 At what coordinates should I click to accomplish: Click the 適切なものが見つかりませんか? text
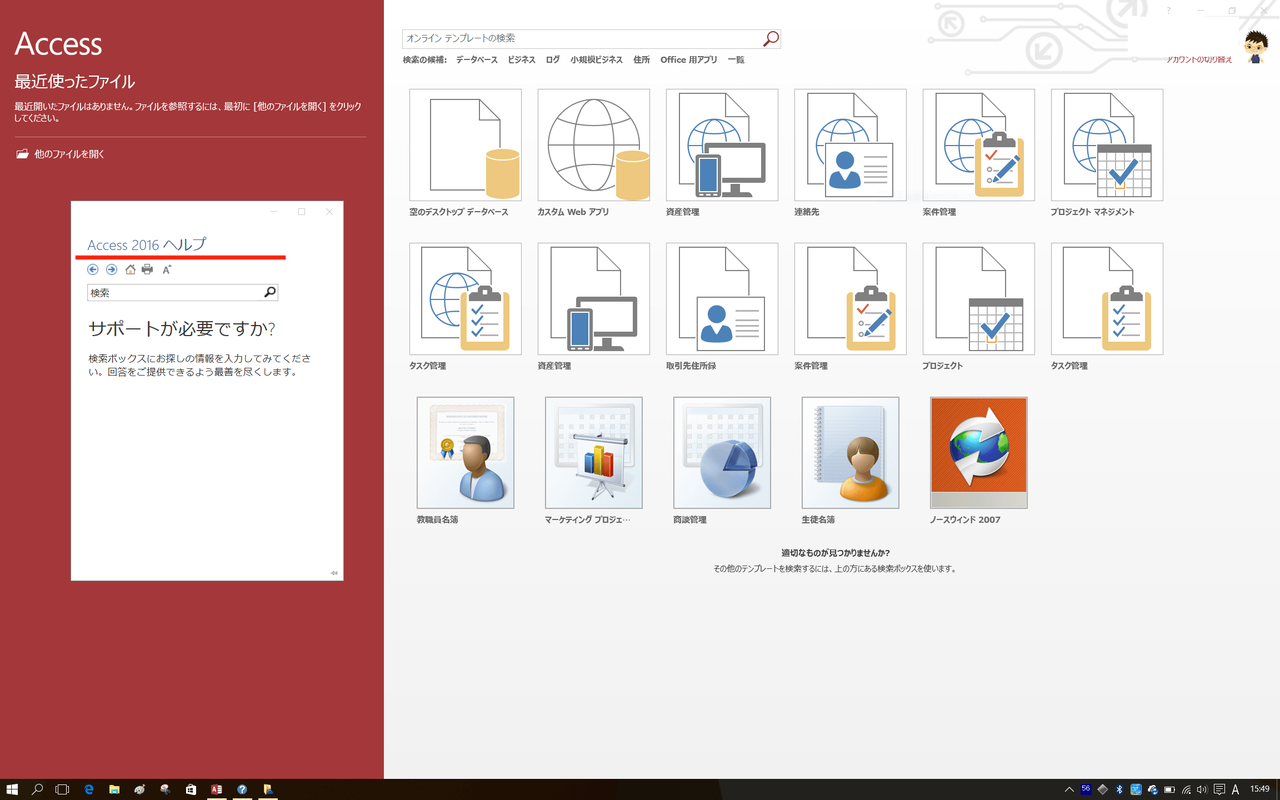click(x=836, y=553)
